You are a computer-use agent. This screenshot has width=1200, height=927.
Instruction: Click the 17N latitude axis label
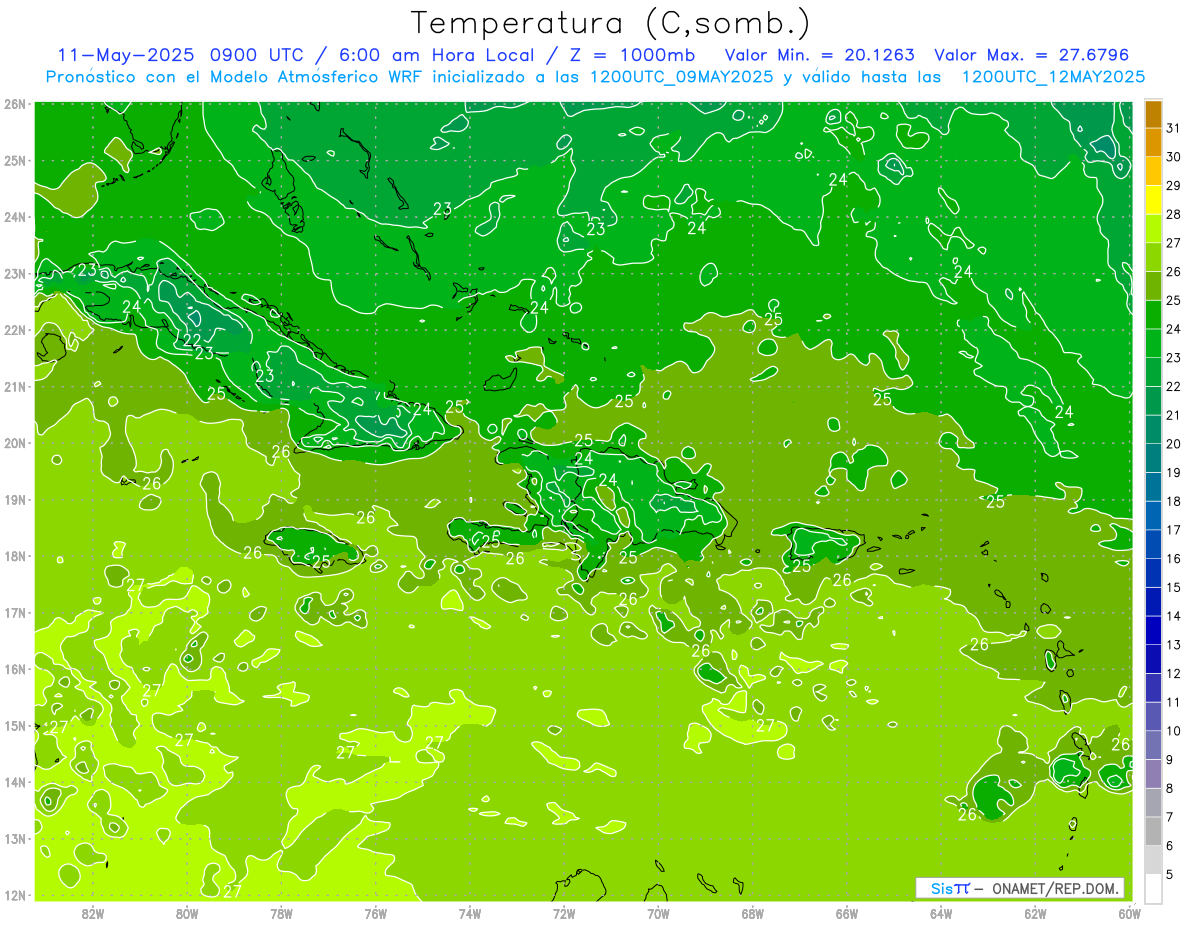[15, 613]
